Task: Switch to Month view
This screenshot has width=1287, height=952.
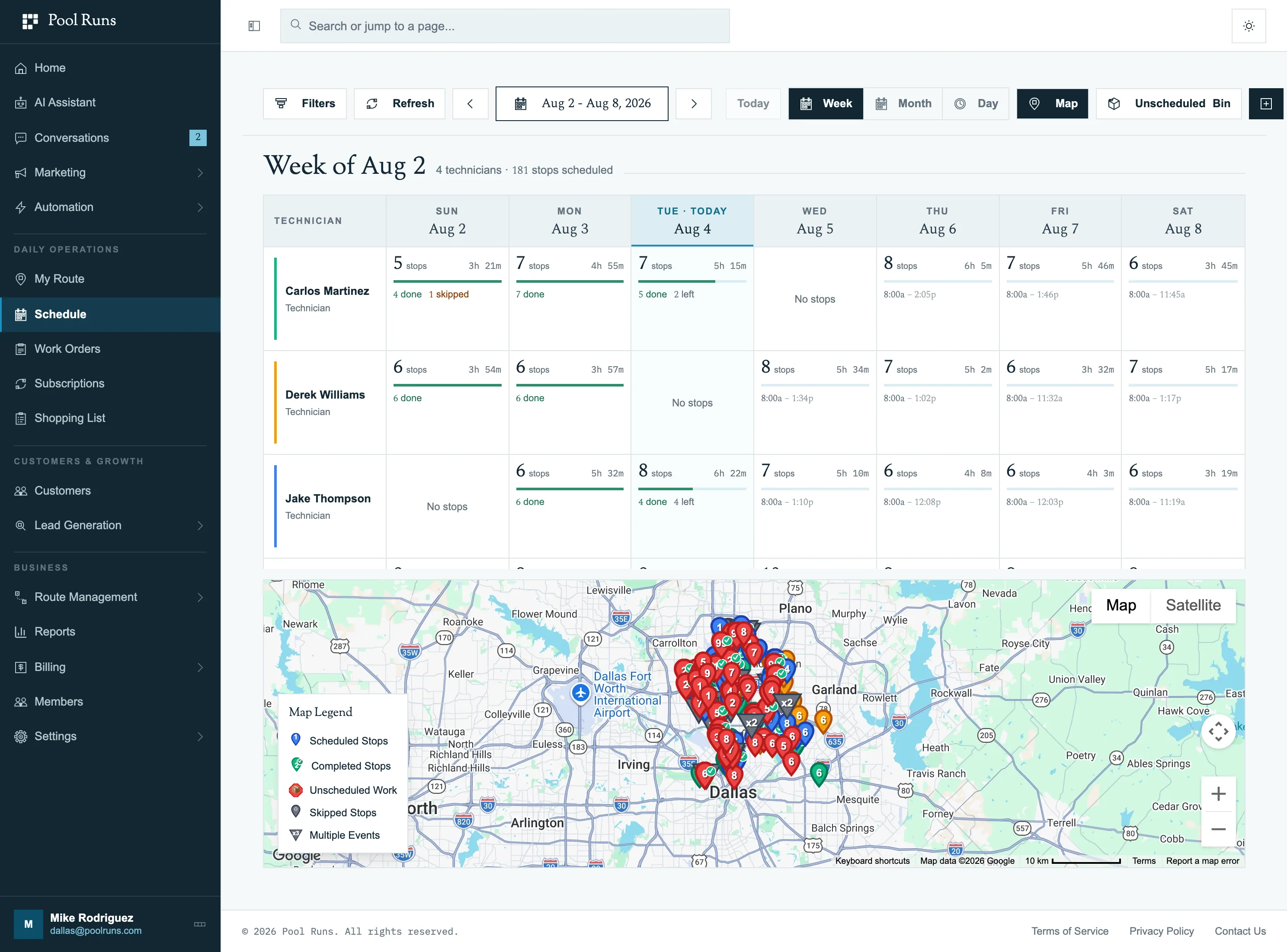Action: coord(903,104)
